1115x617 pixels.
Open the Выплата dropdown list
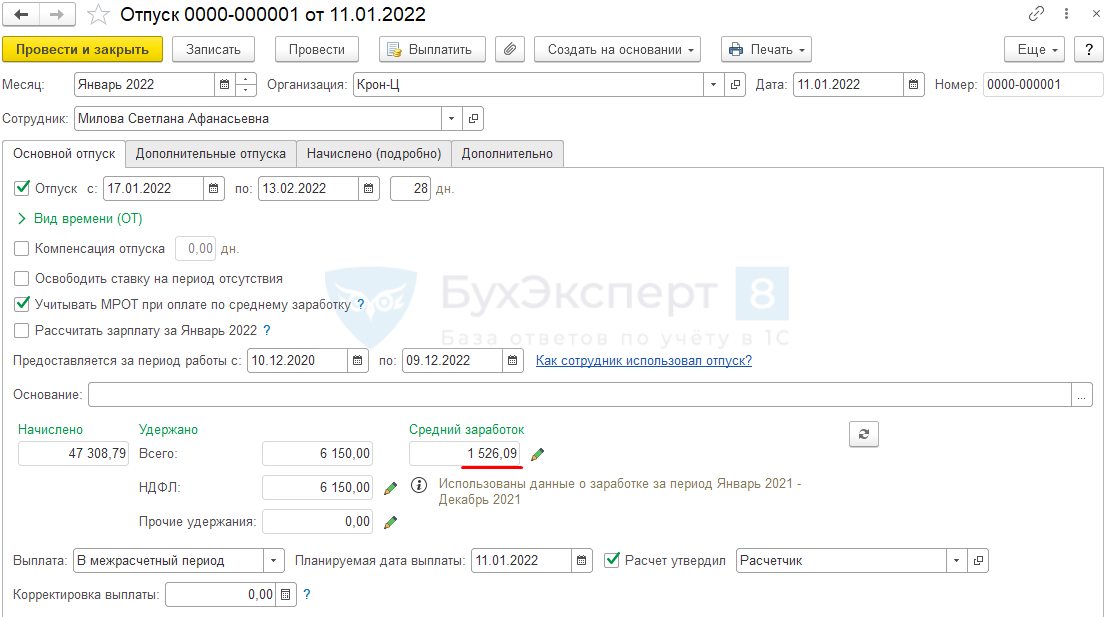274,561
